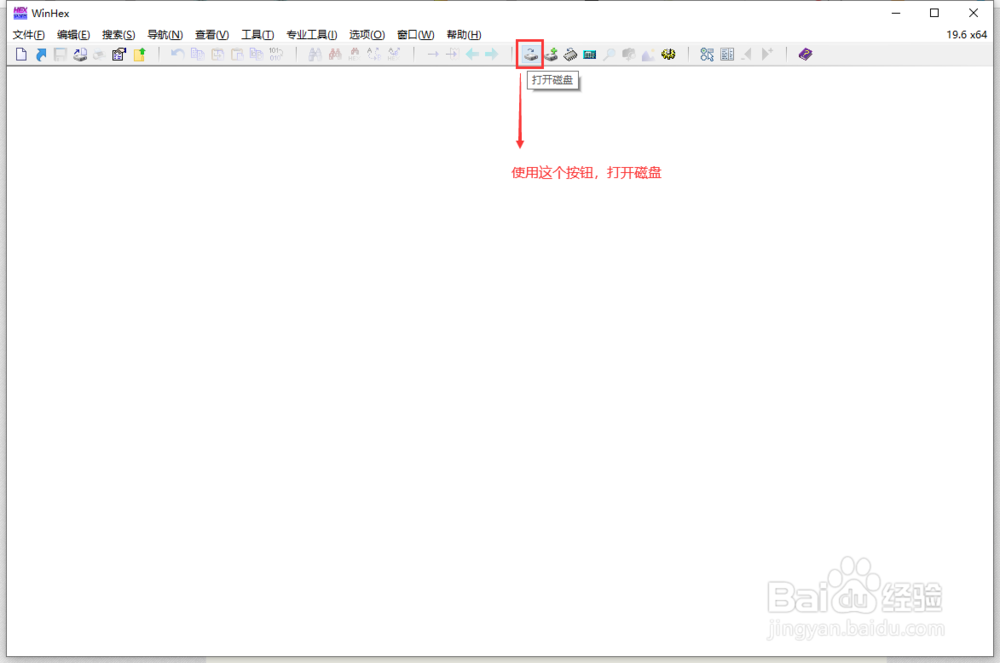
Task: Click the magnifying glass toolbar icon
Action: click(x=610, y=55)
